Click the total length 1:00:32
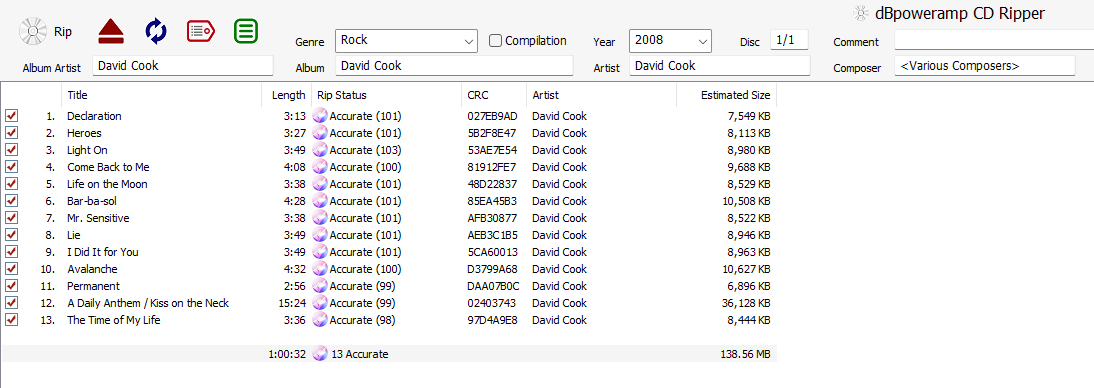 point(287,354)
